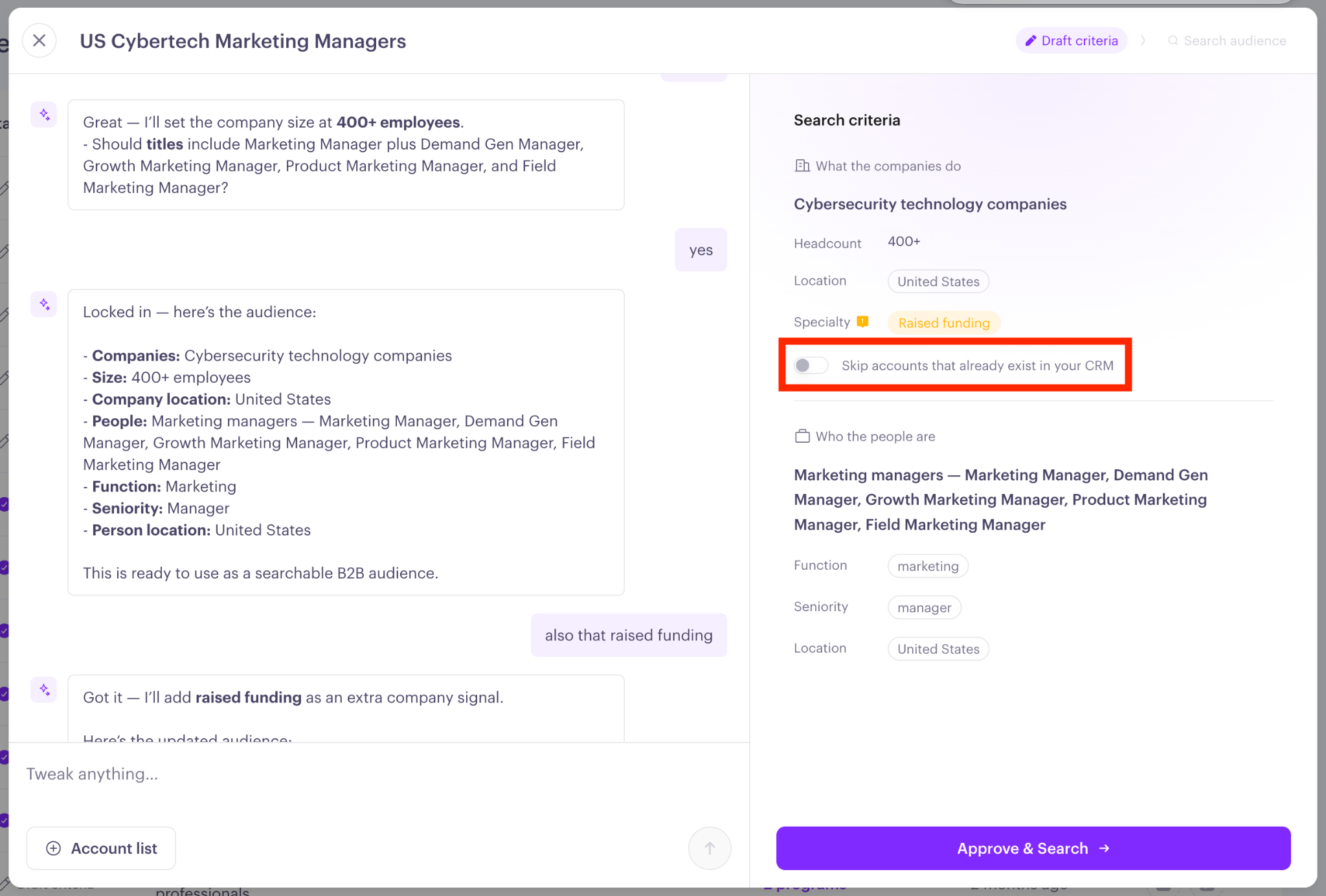The height and width of the screenshot is (896, 1326).
Task: Select the Raised funding specialty tag
Action: pyautogui.click(x=943, y=322)
